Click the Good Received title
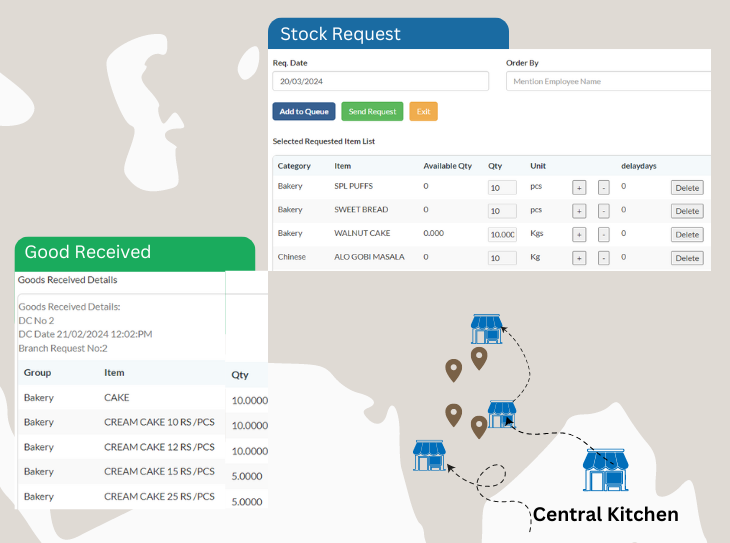Image resolution: width=730 pixels, height=543 pixels. pos(88,252)
